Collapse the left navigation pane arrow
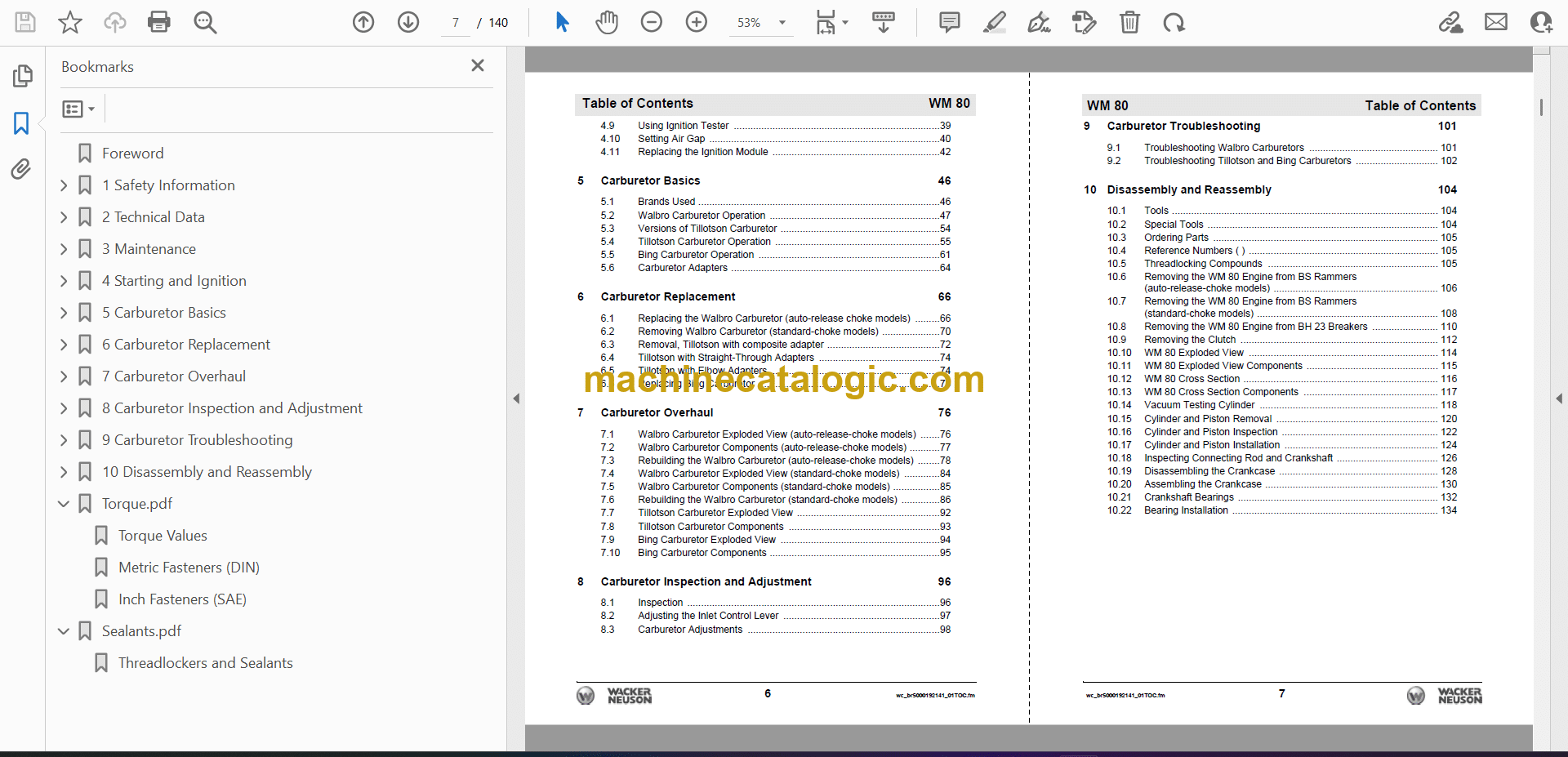The image size is (1568, 757). pos(516,399)
